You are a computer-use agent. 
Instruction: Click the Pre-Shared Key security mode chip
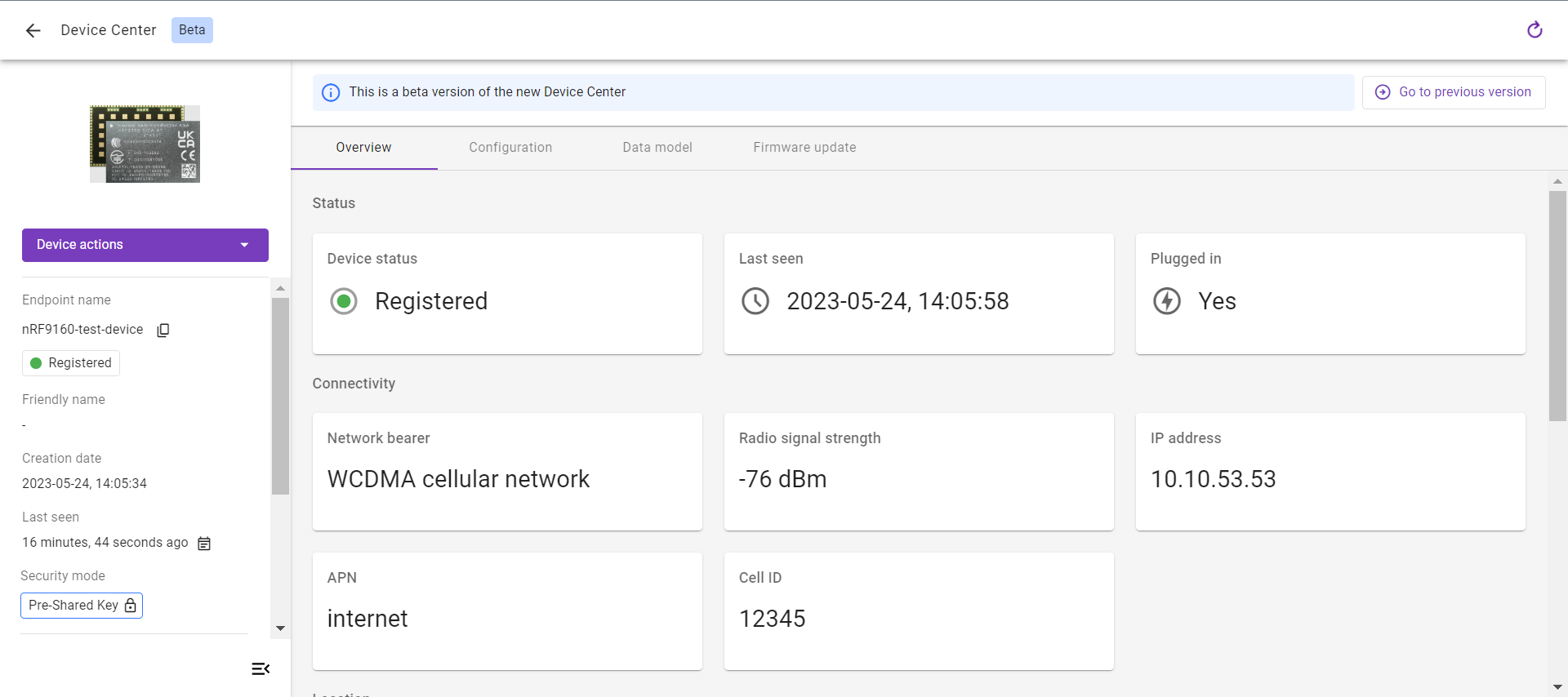[x=82, y=606]
